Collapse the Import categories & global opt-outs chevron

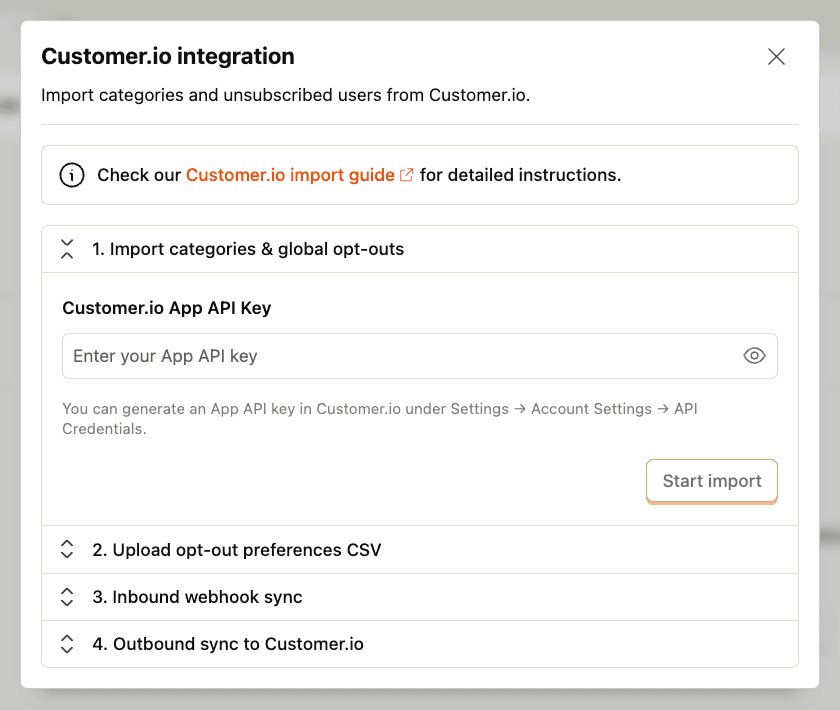pos(67,249)
